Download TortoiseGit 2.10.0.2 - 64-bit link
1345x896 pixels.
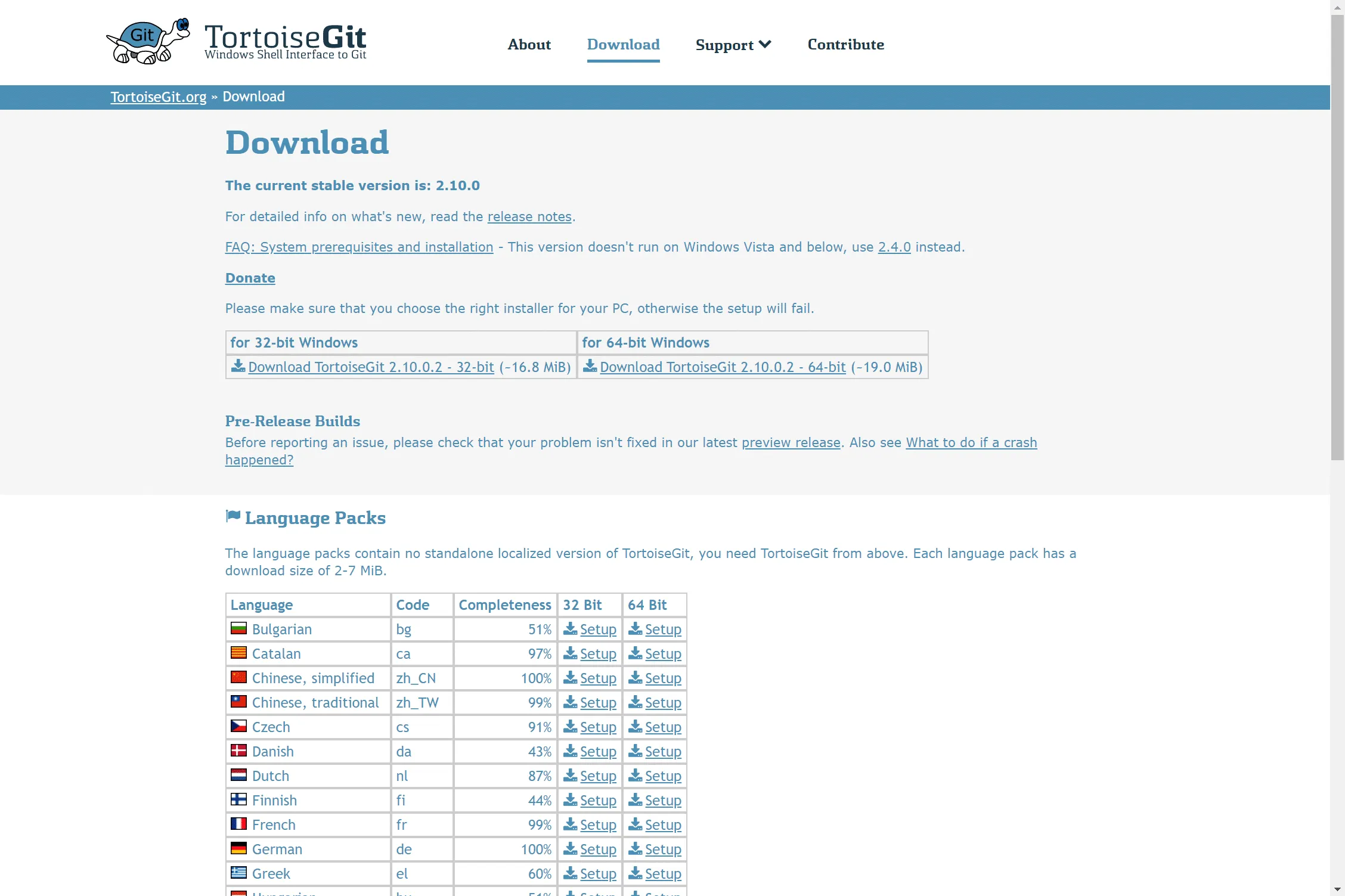coord(723,367)
